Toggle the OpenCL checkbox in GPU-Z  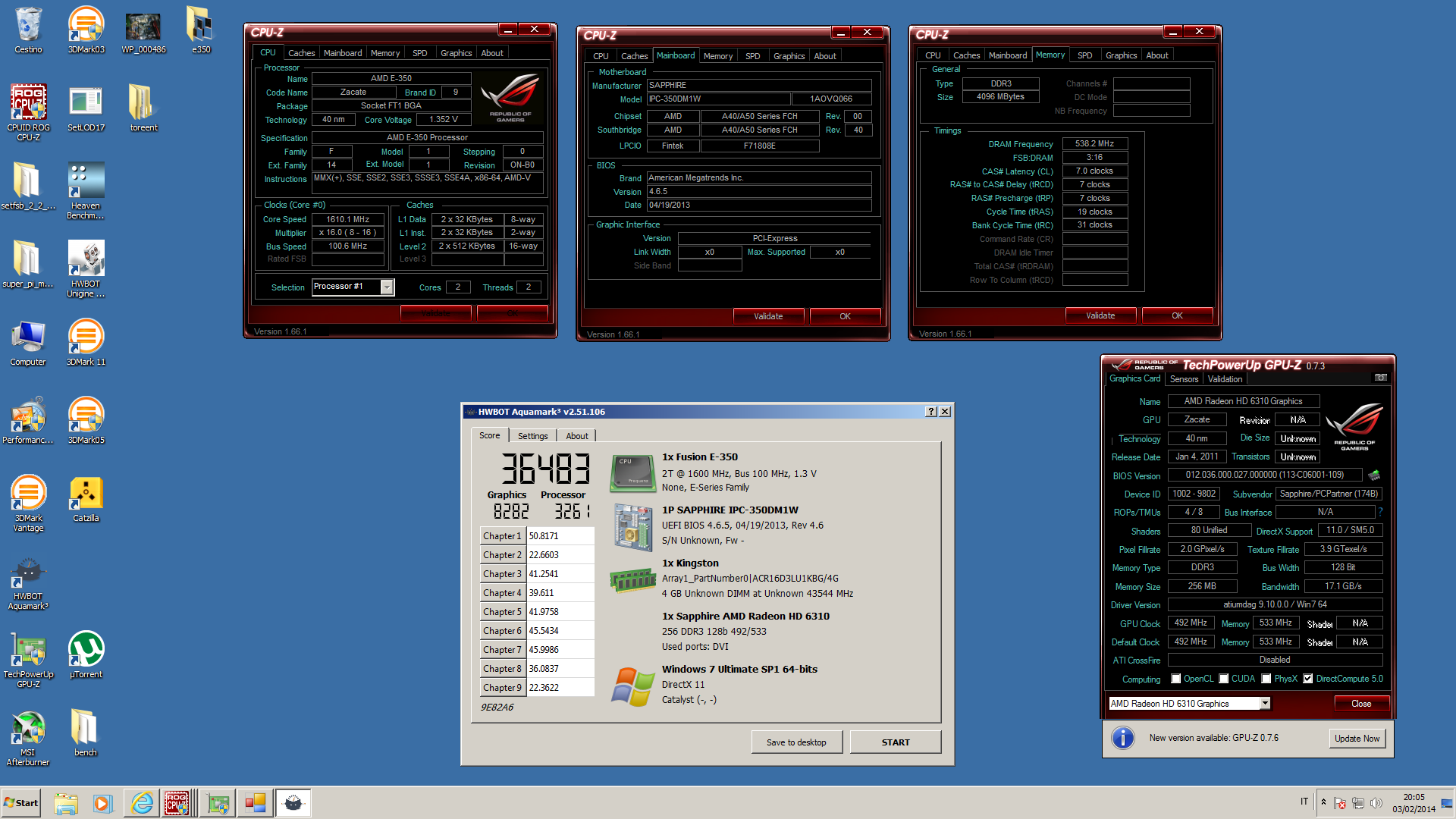point(1175,679)
